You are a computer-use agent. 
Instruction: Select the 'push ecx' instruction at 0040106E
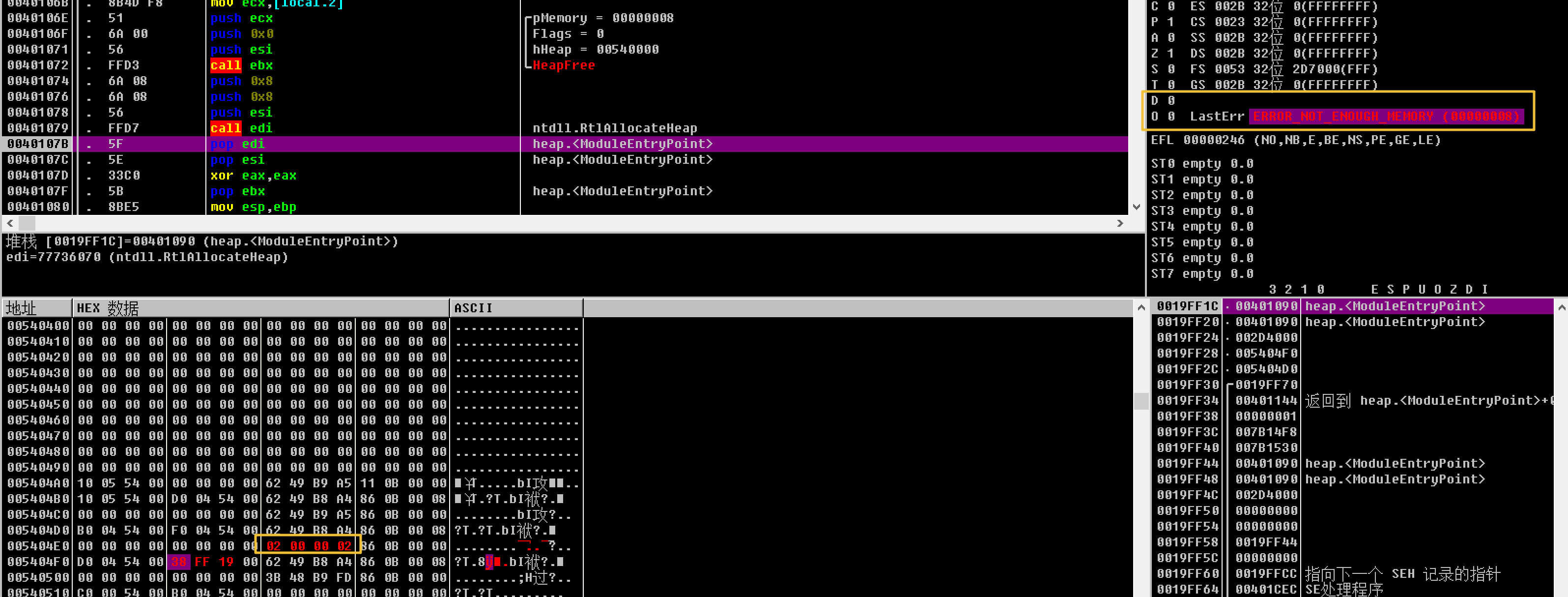tap(242, 18)
